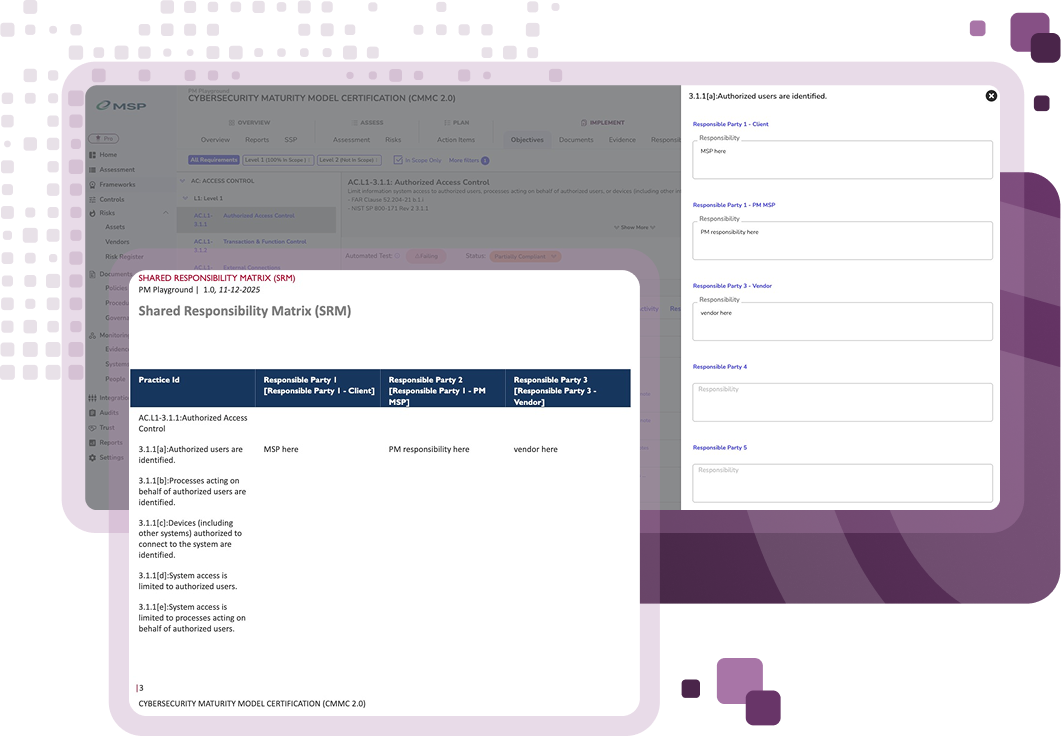
Task: Click the Risks flame icon
Action: pos(93,213)
